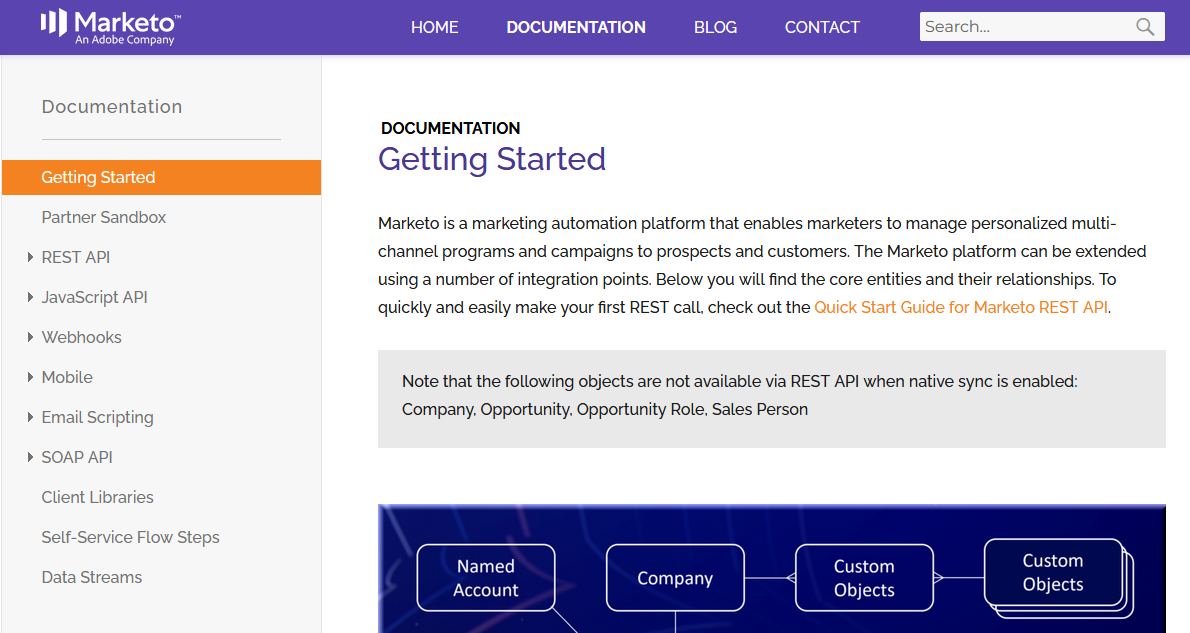
Task: Open SOAP API sidebar link
Action: [x=77, y=457]
